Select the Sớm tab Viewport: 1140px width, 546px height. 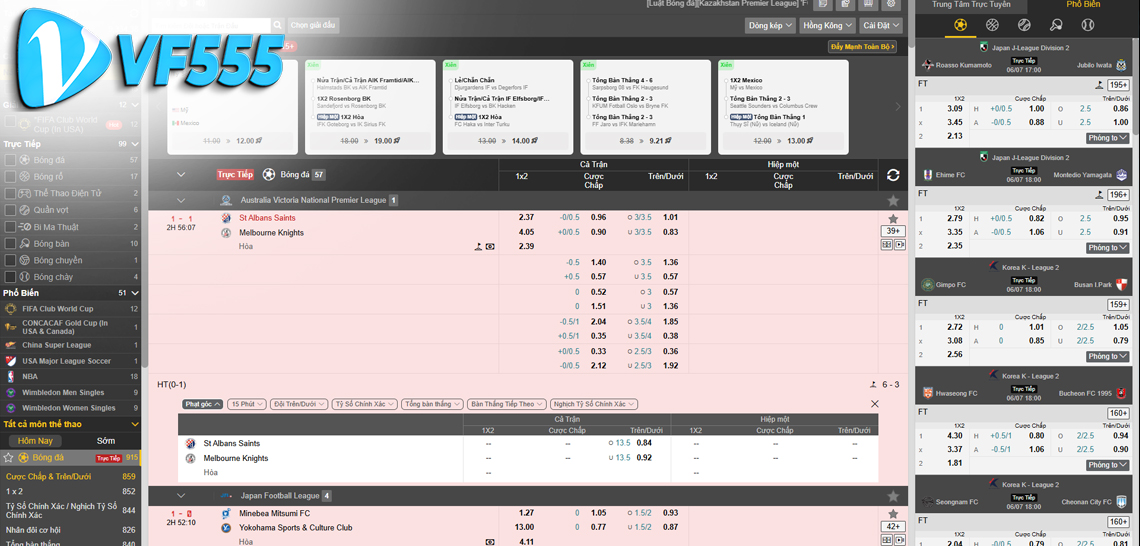[106, 441]
